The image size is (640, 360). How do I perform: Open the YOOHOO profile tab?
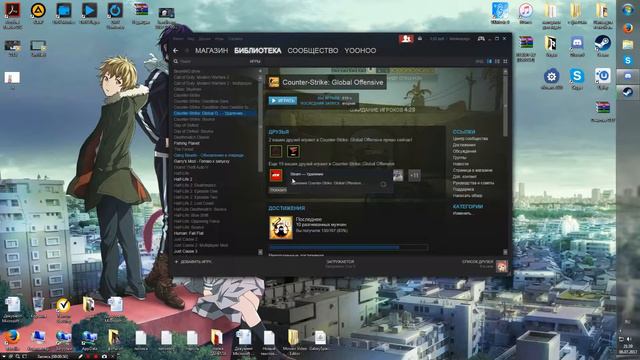click(x=360, y=51)
